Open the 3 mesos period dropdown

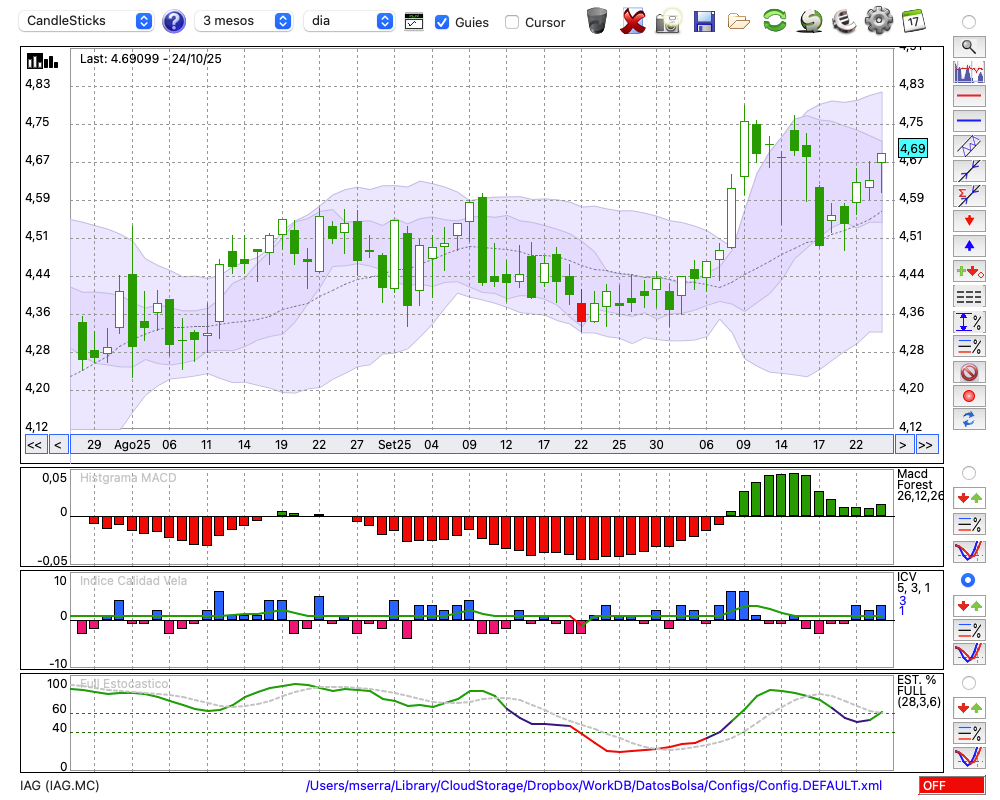pyautogui.click(x=244, y=21)
